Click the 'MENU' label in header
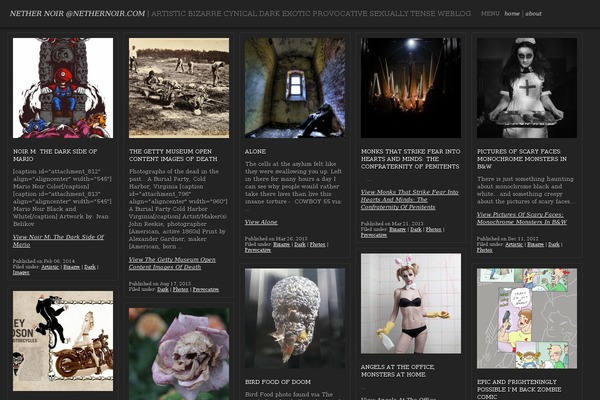The width and height of the screenshot is (600, 400). click(x=490, y=14)
